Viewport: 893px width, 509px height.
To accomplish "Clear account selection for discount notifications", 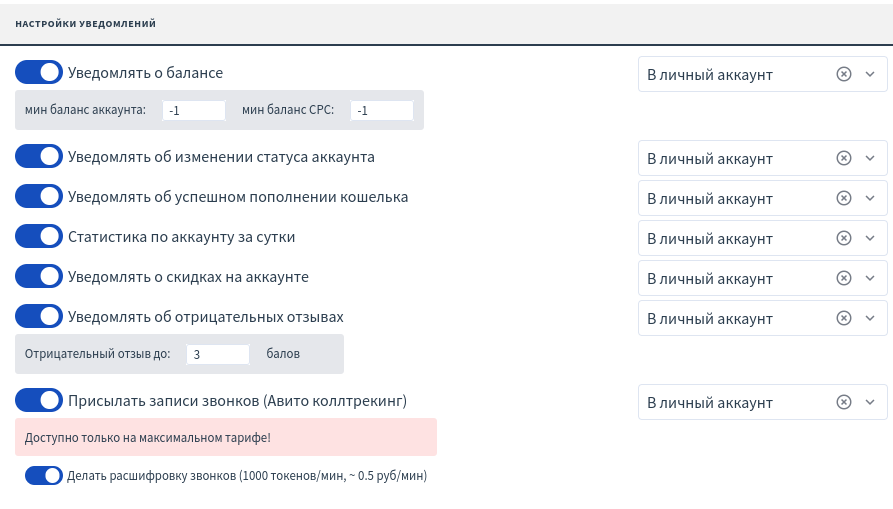I will [843, 278].
